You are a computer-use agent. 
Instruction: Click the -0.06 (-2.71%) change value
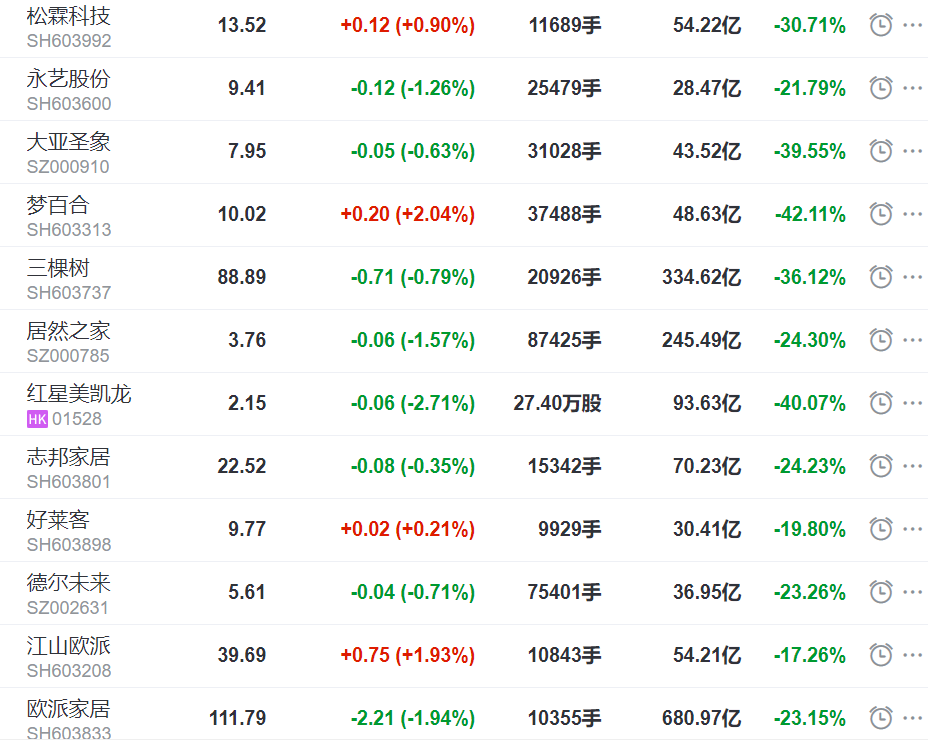[x=413, y=403]
